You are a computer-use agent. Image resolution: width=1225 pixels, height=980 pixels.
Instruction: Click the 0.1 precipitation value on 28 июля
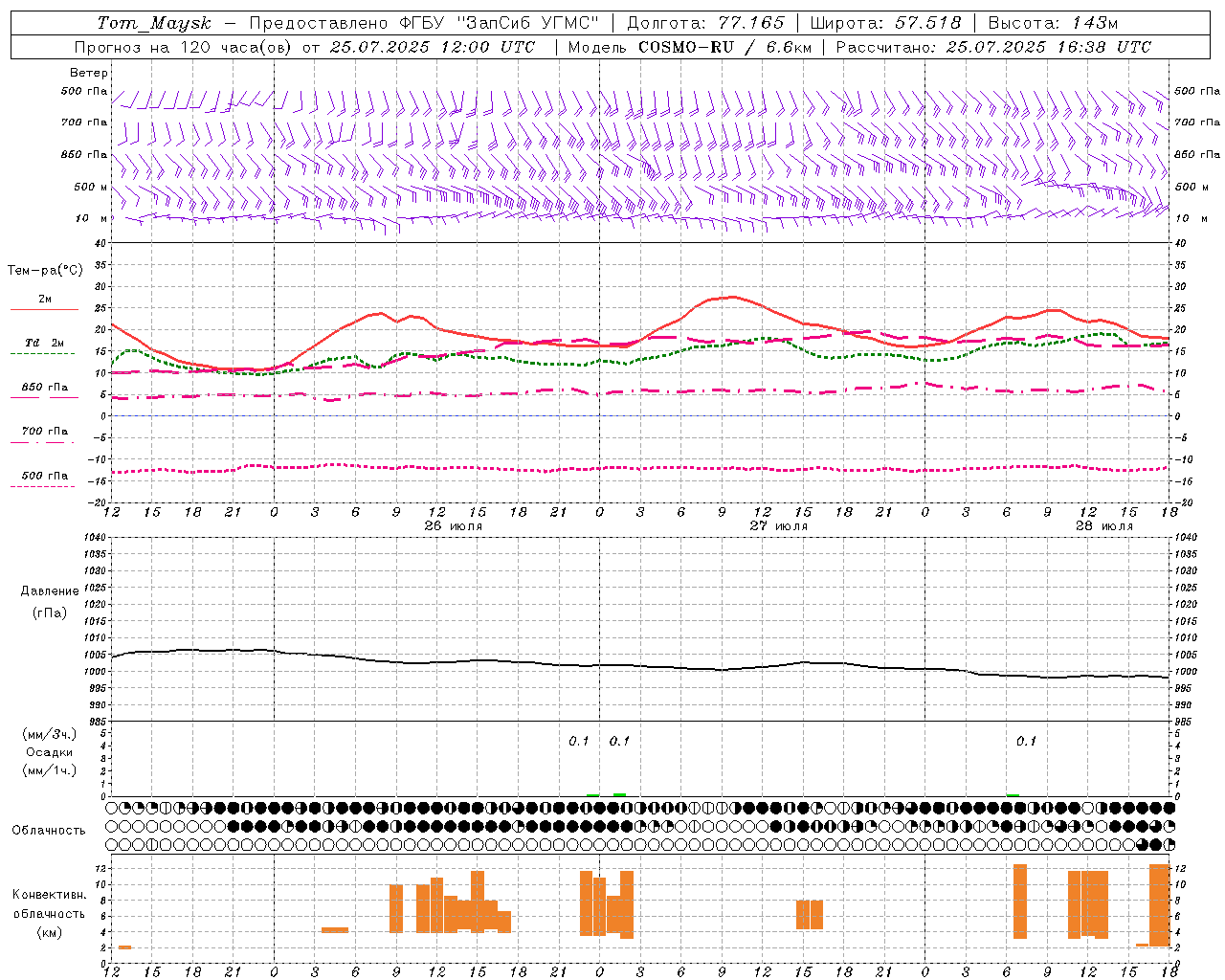(1026, 742)
